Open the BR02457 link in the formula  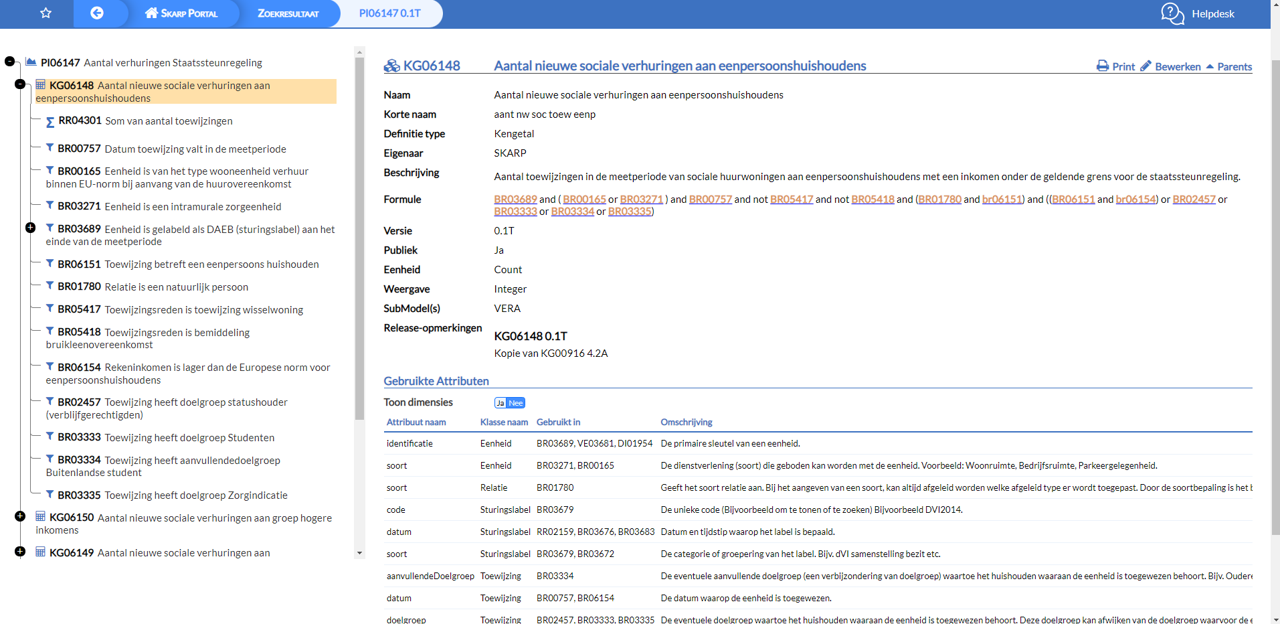(x=1194, y=199)
